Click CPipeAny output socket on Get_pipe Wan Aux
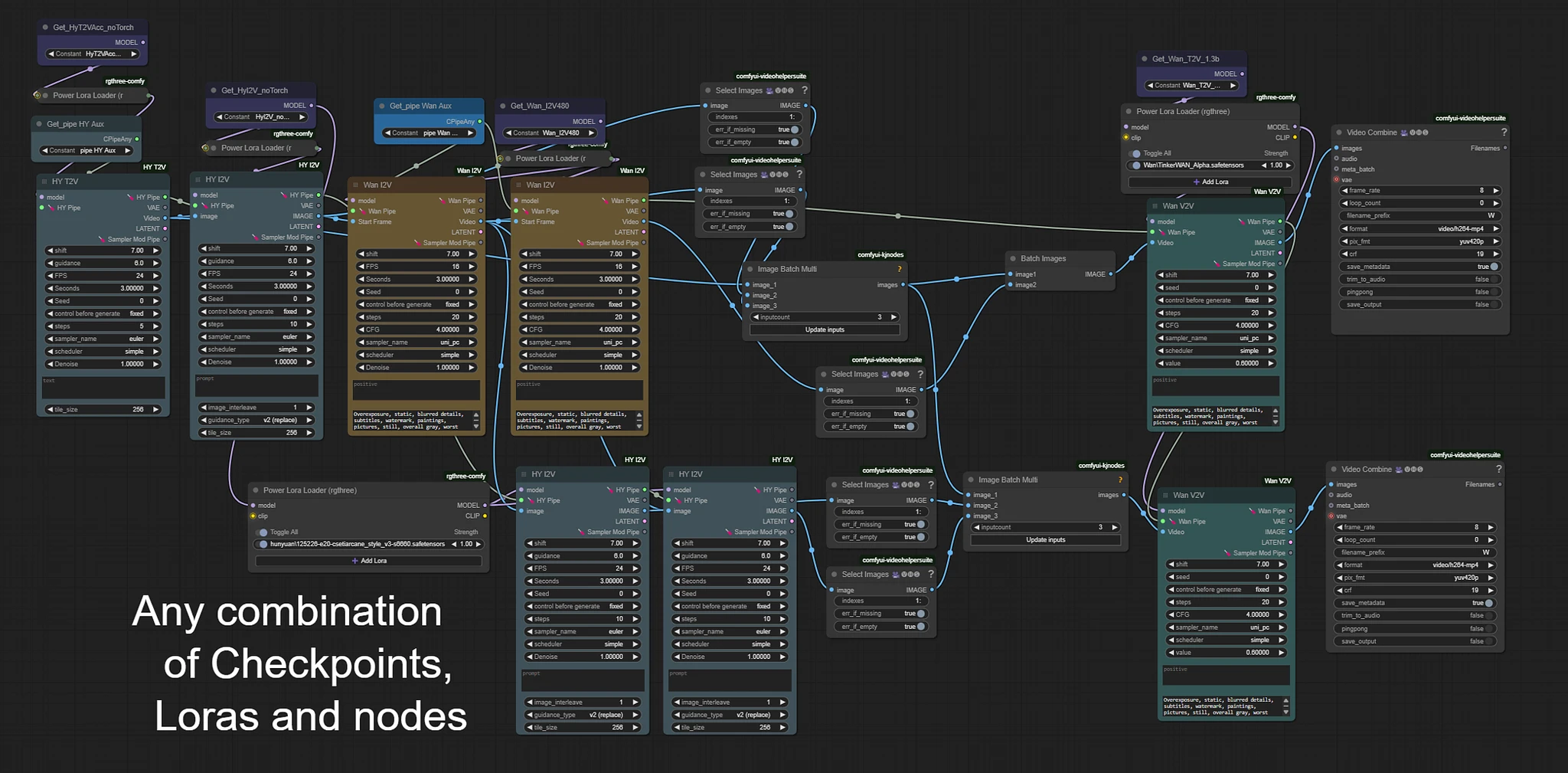 click(480, 122)
